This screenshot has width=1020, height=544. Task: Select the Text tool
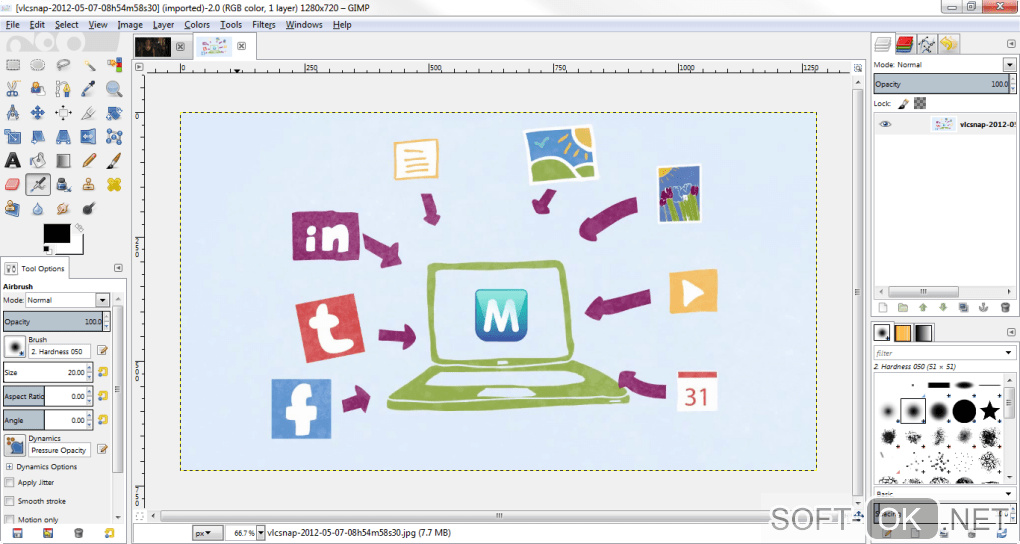(12, 160)
